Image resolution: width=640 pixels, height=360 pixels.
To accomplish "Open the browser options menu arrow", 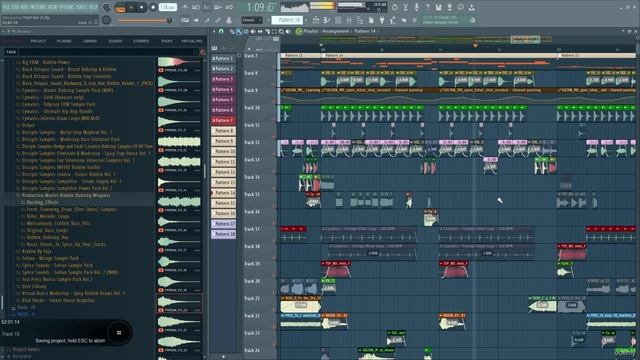I will tap(4, 31).
